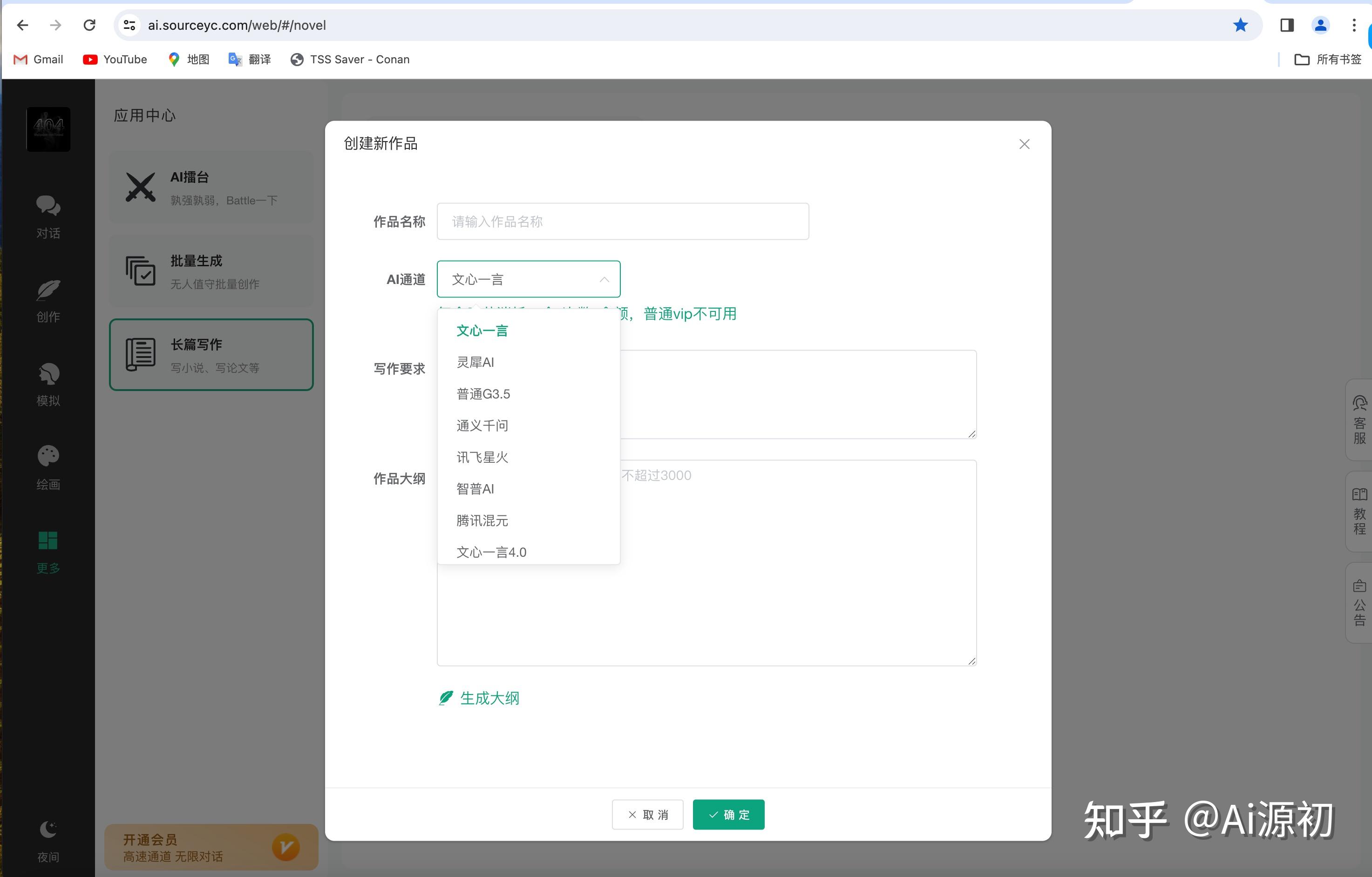Select 讯飞星火 from the channel list

528,457
